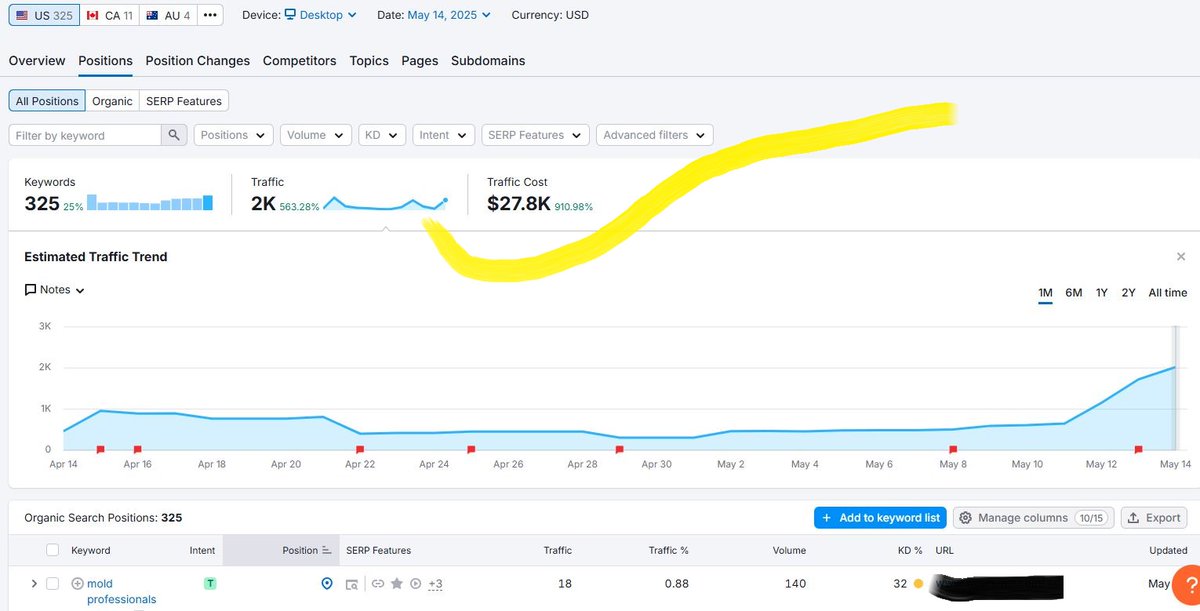Open the Volume filter dropdown
The width and height of the screenshot is (1200, 611).
[315, 134]
